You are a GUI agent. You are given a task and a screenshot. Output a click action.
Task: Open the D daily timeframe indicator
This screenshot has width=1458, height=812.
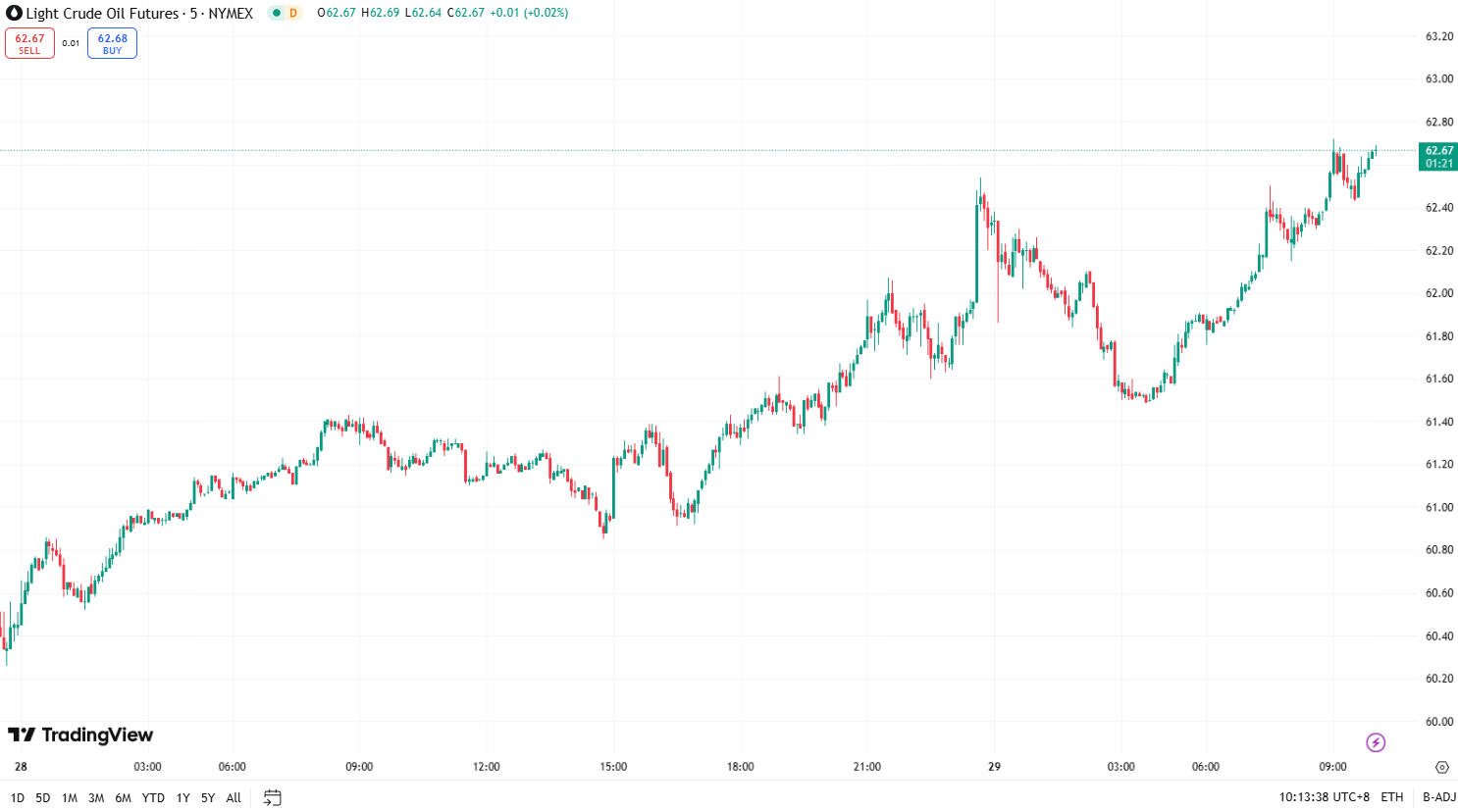click(291, 14)
